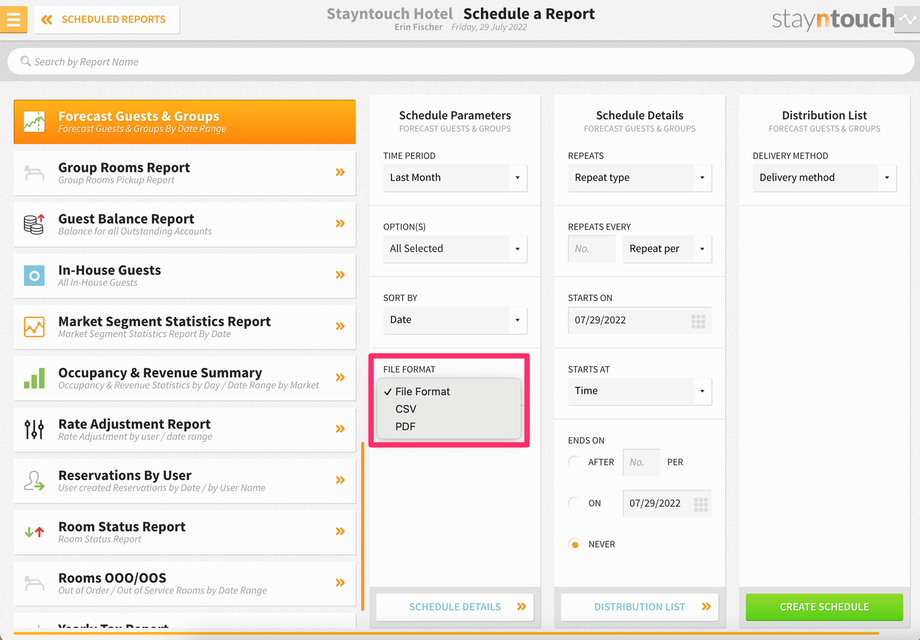Image resolution: width=920 pixels, height=640 pixels.
Task: Select the Rate Adjustment Report title
Action: pos(134,424)
